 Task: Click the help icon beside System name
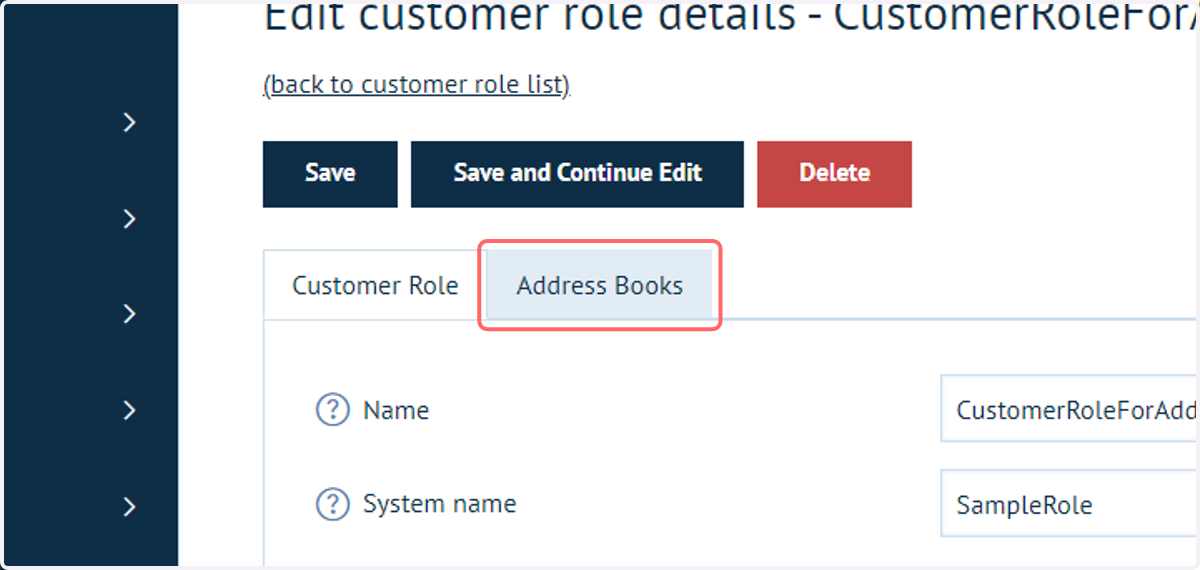[x=333, y=504]
